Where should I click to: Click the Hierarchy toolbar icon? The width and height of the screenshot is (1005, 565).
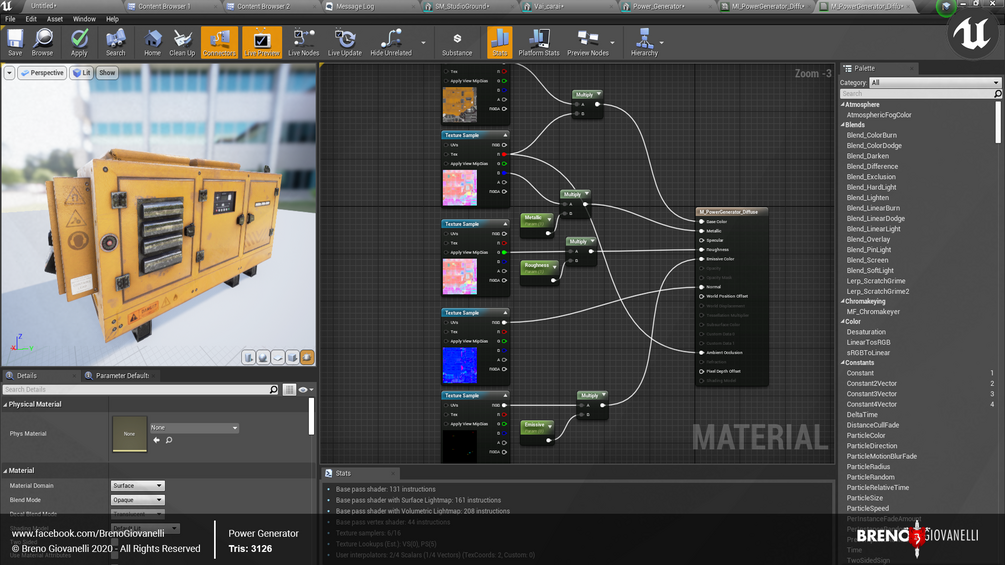(644, 42)
